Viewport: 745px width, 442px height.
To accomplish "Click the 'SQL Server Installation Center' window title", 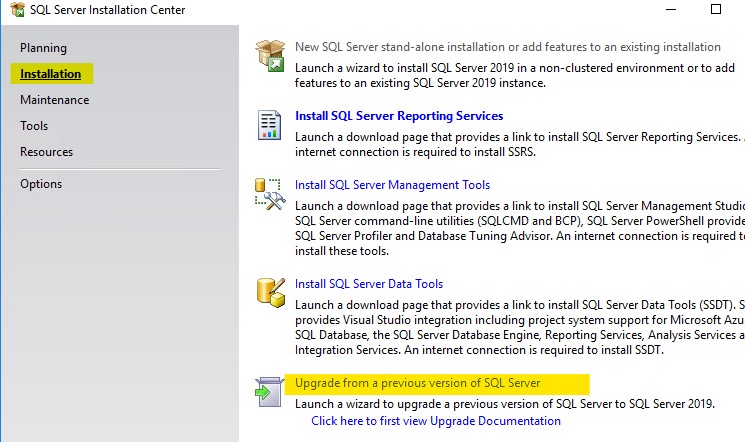I will click(x=107, y=10).
